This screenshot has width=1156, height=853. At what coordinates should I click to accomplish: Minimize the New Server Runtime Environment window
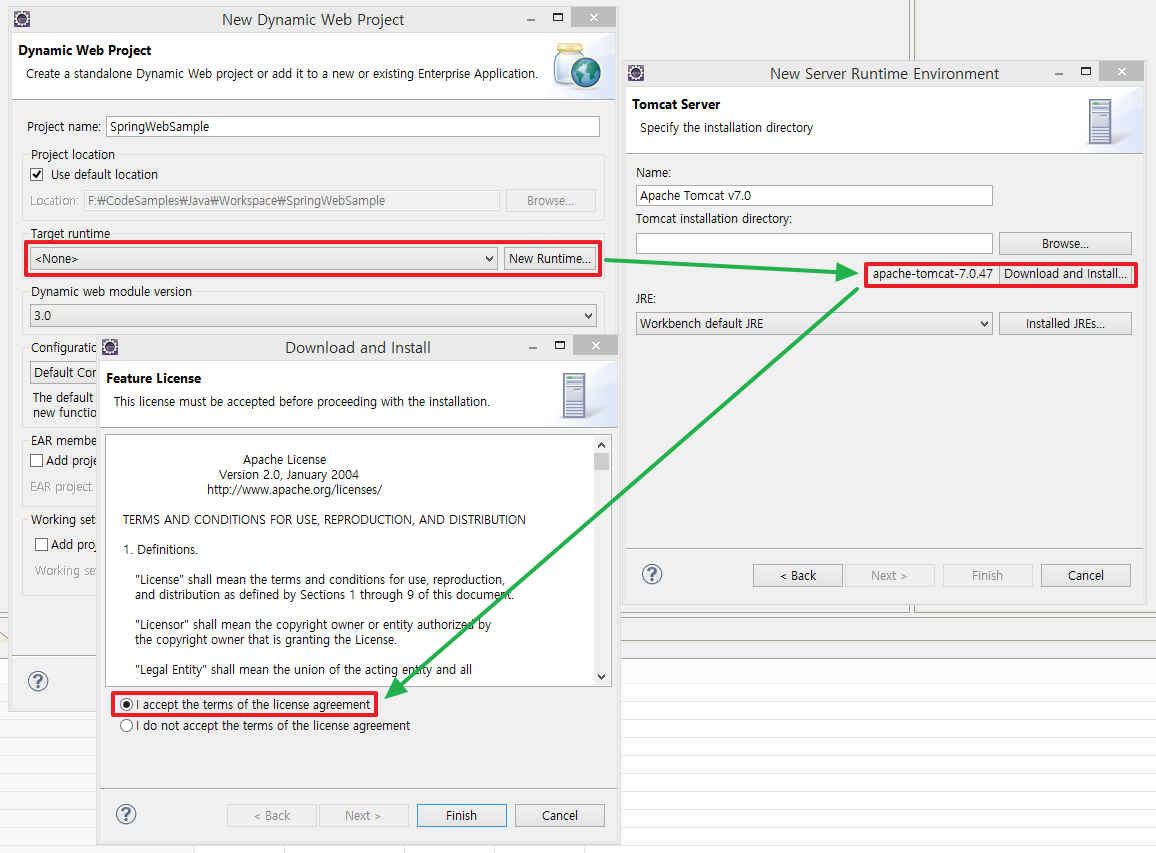point(1059,74)
